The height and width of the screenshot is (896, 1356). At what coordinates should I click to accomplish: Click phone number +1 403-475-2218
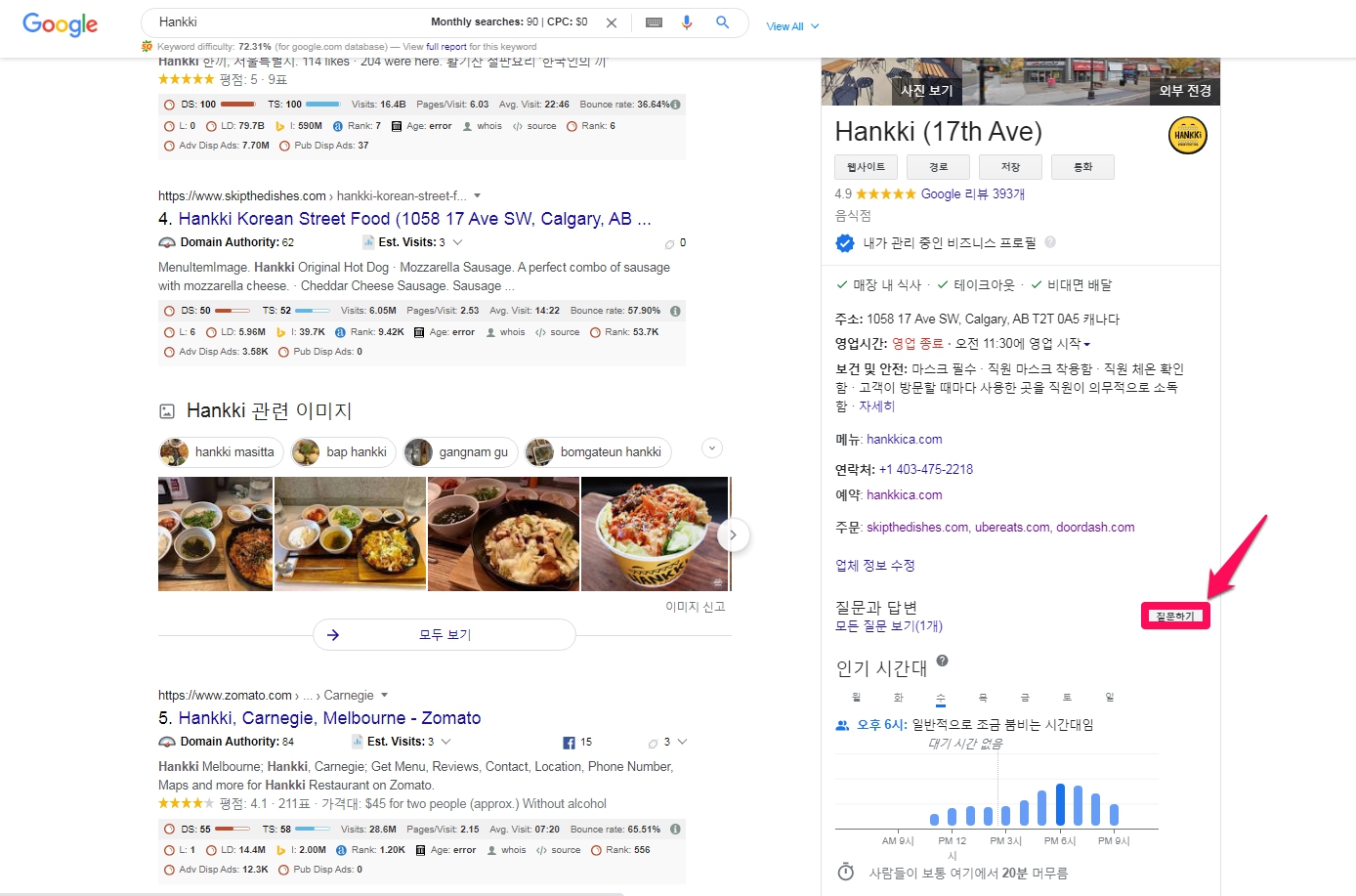click(926, 470)
